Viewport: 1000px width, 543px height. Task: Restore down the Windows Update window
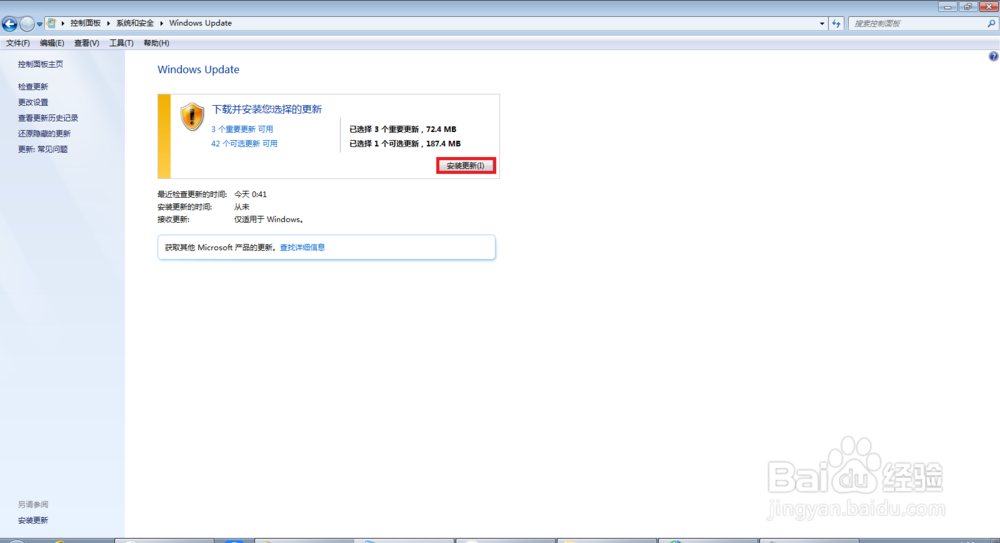point(968,6)
